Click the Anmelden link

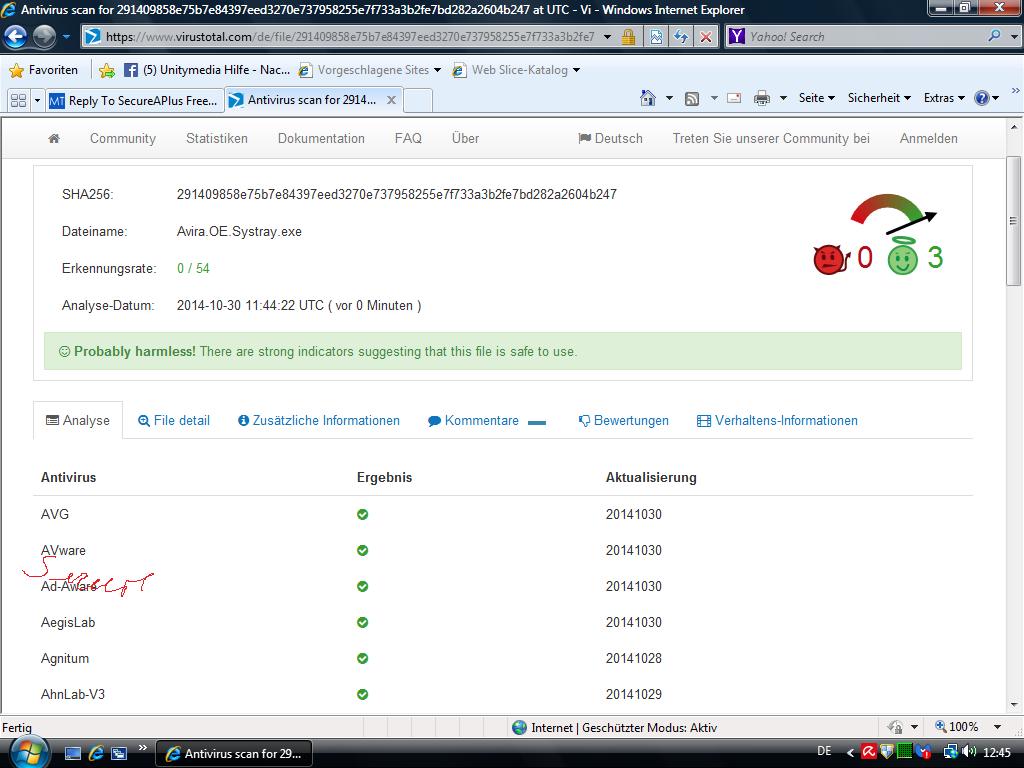929,138
